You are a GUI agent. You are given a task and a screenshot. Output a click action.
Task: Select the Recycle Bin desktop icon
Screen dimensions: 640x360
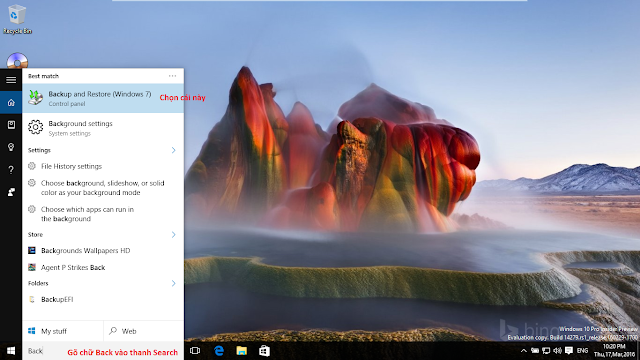pyautogui.click(x=17, y=19)
